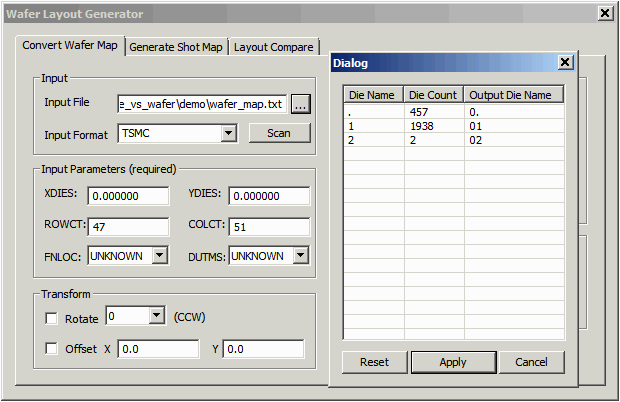Image resolution: width=620 pixels, height=402 pixels.
Task: Select the Convert Wafer Map tab
Action: coord(71,46)
